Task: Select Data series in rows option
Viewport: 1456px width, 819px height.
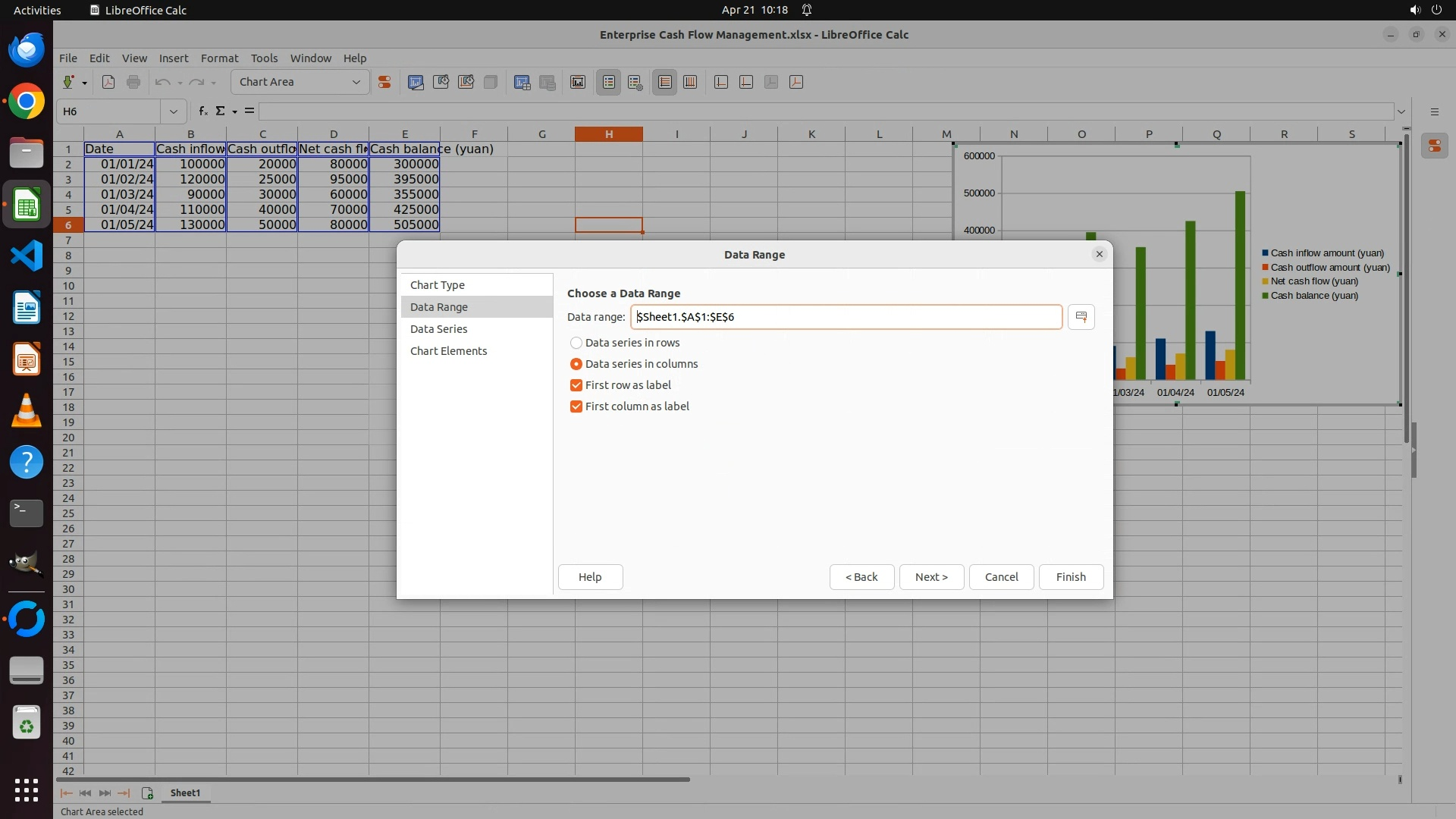Action: [x=576, y=343]
